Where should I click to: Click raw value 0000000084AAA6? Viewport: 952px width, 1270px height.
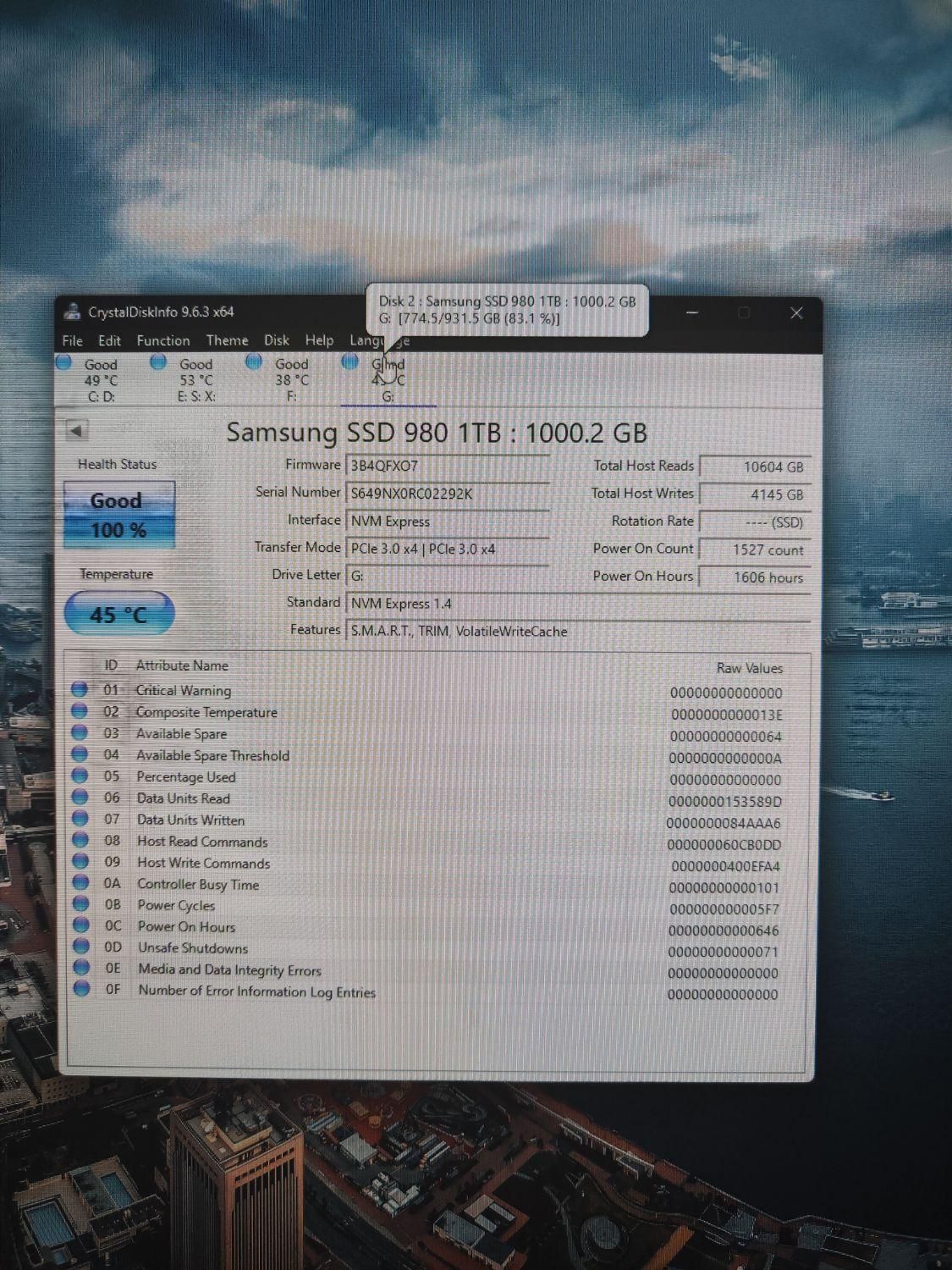724,823
